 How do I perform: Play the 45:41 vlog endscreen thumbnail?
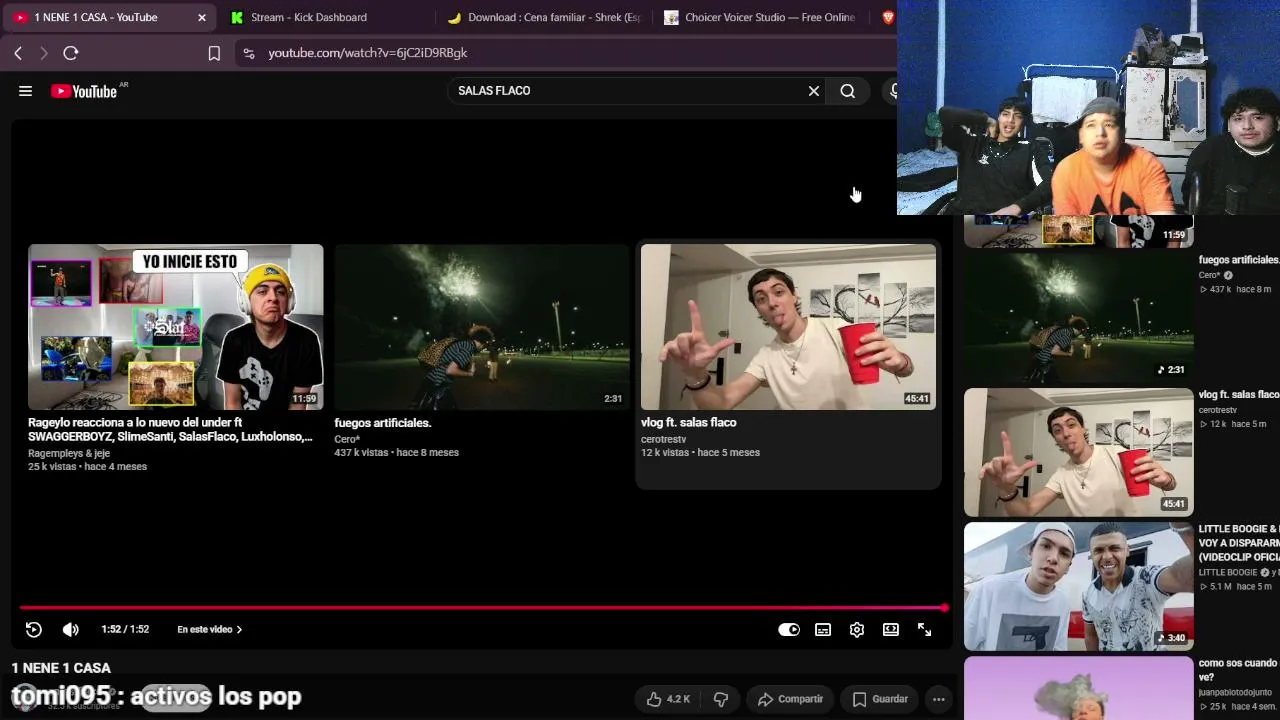[789, 327]
